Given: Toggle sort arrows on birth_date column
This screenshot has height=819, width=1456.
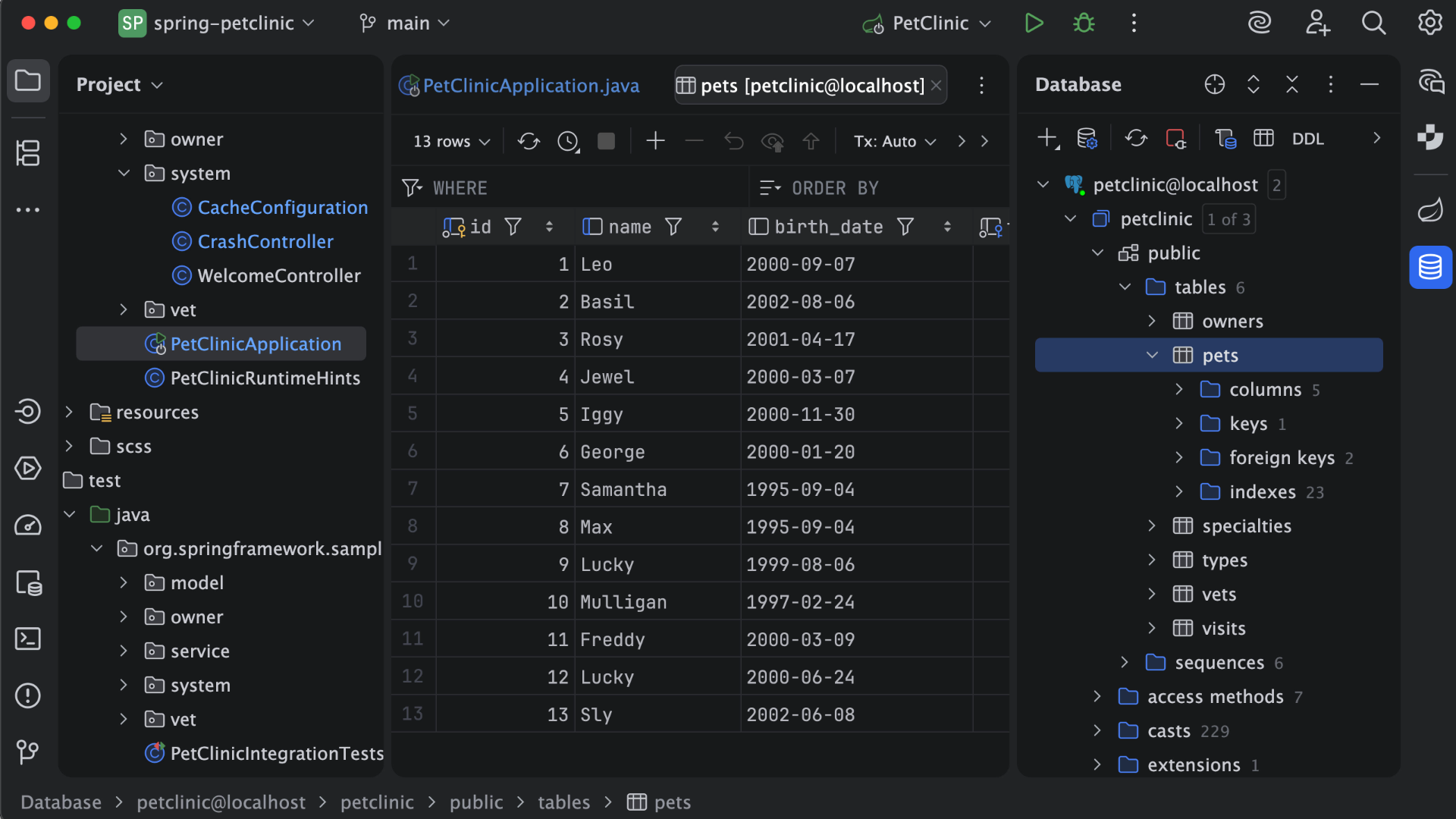Looking at the screenshot, I should tap(947, 227).
